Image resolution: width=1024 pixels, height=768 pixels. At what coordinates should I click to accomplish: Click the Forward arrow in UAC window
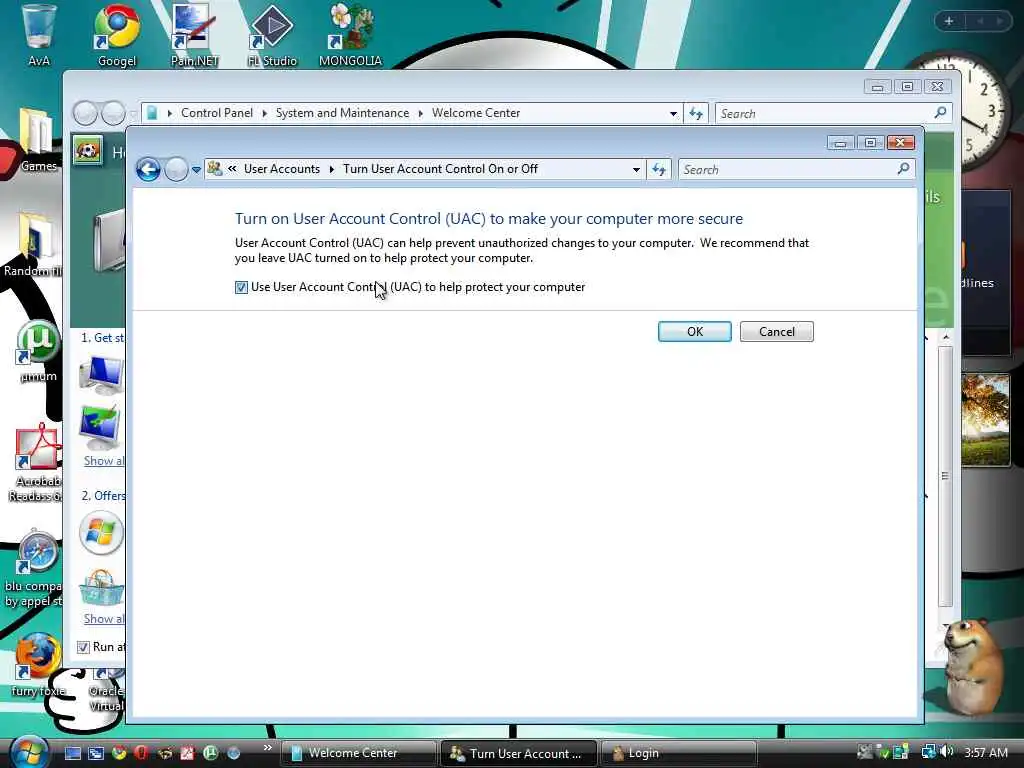tap(176, 170)
